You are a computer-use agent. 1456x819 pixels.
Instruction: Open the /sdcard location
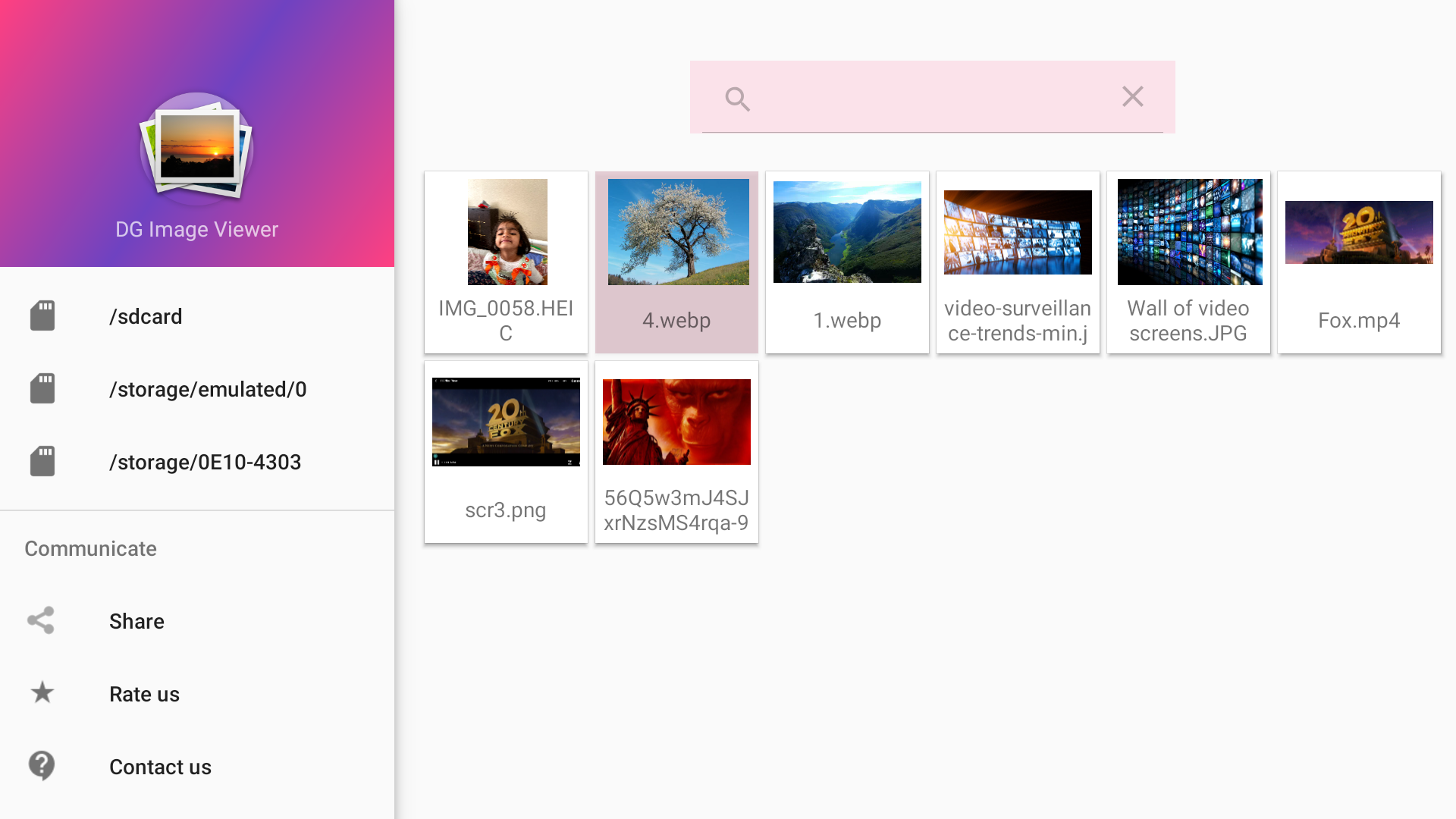pyautogui.click(x=197, y=316)
